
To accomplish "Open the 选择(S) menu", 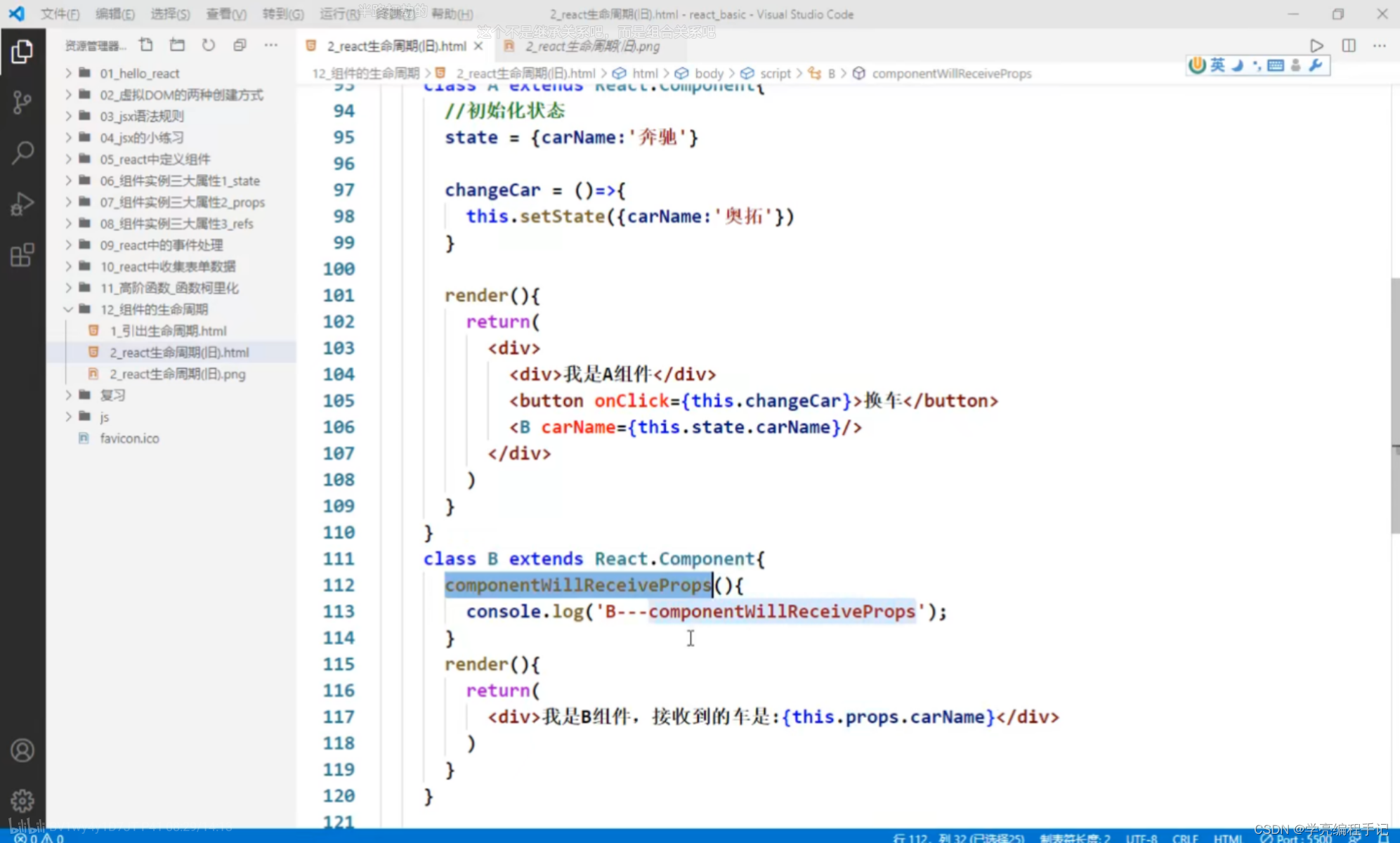I will pos(171,14).
